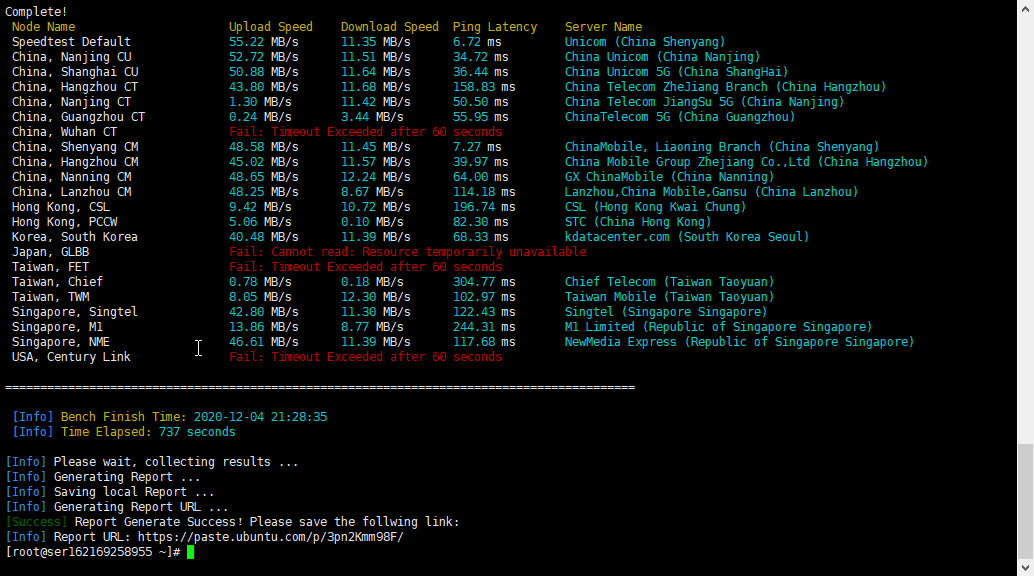
Task: Click 'China Unicom 5G (China ShangHai)' server
Action: coord(677,72)
